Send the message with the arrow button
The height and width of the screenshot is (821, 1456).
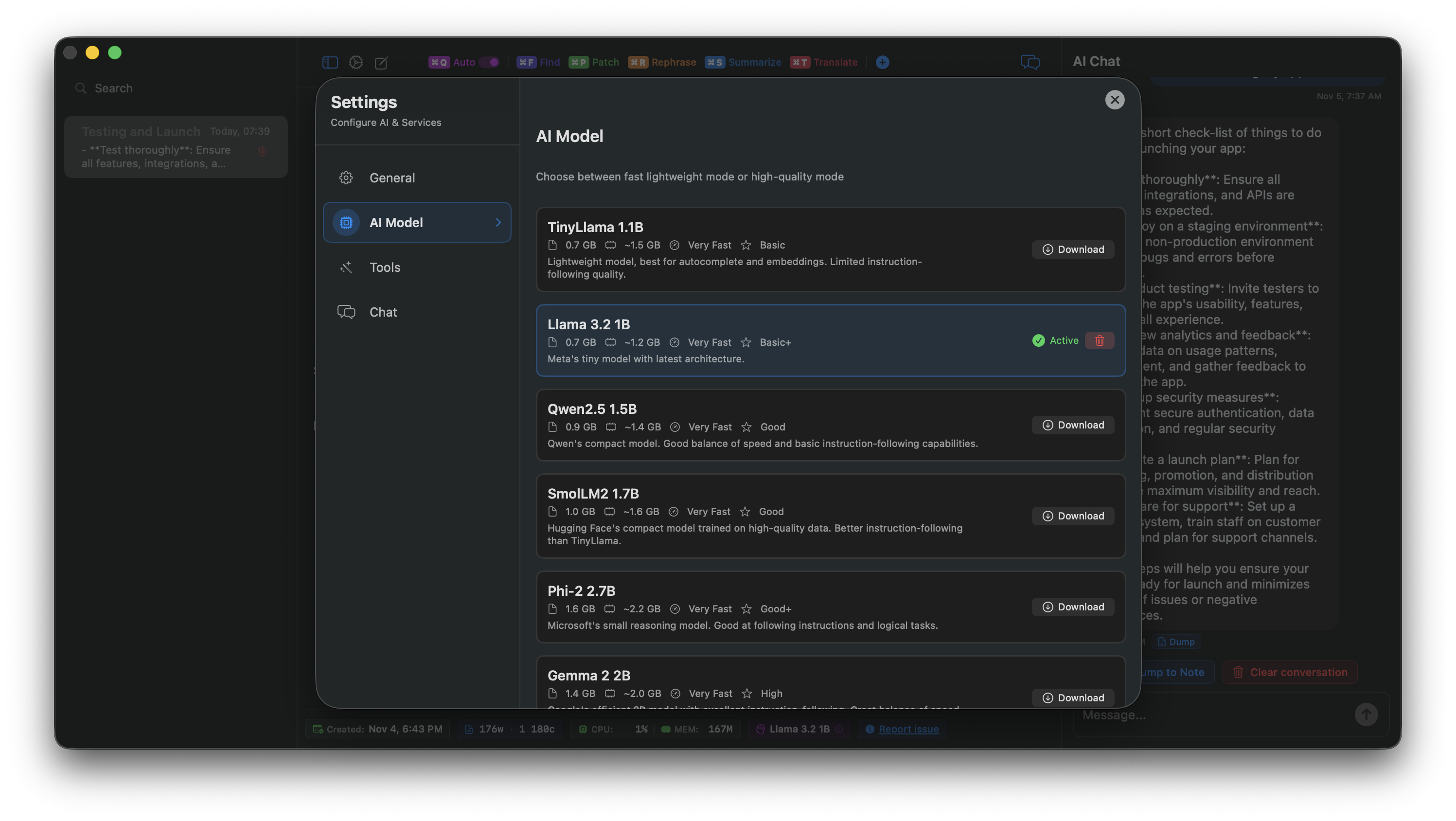[1366, 714]
